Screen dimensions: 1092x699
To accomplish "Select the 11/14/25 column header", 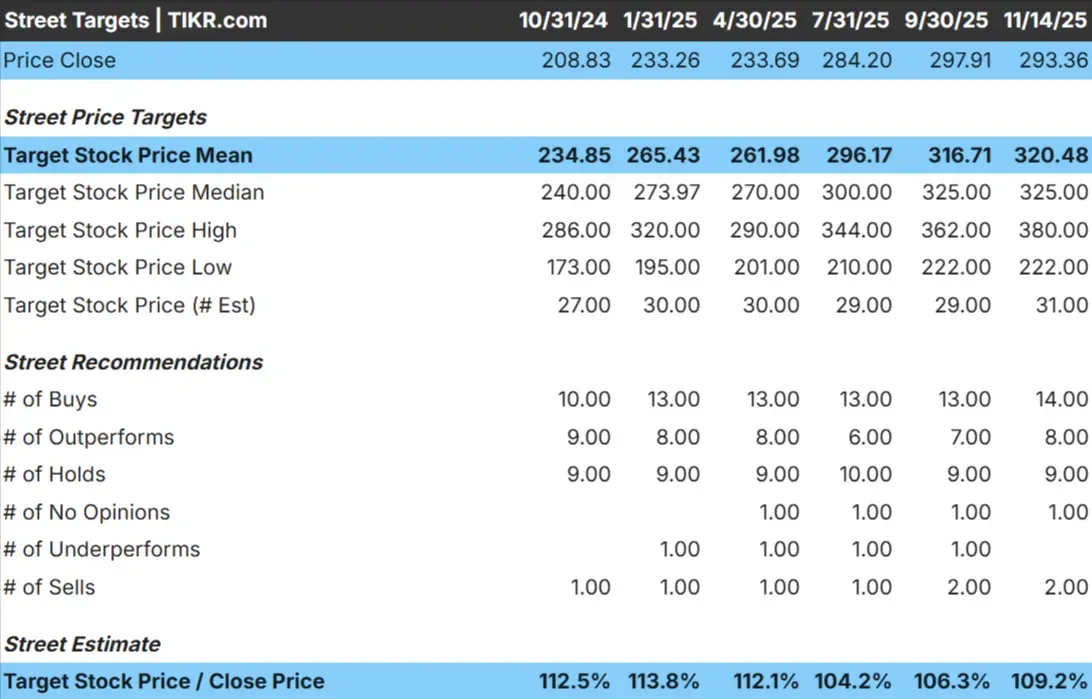I will 1045,20.
